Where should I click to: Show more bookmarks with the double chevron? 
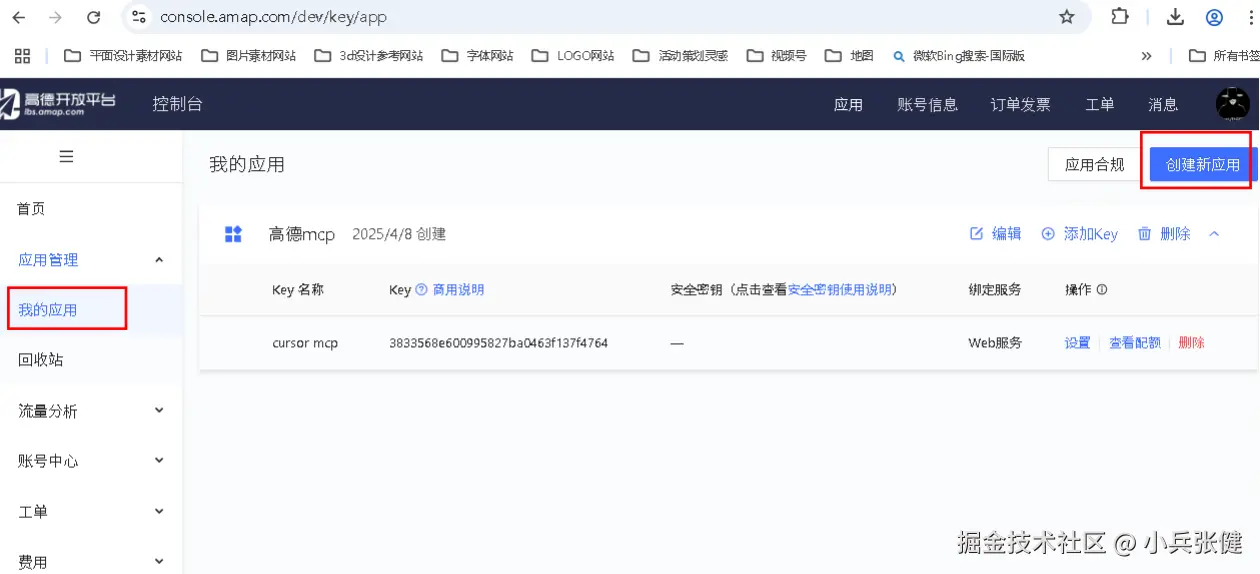point(1146,56)
